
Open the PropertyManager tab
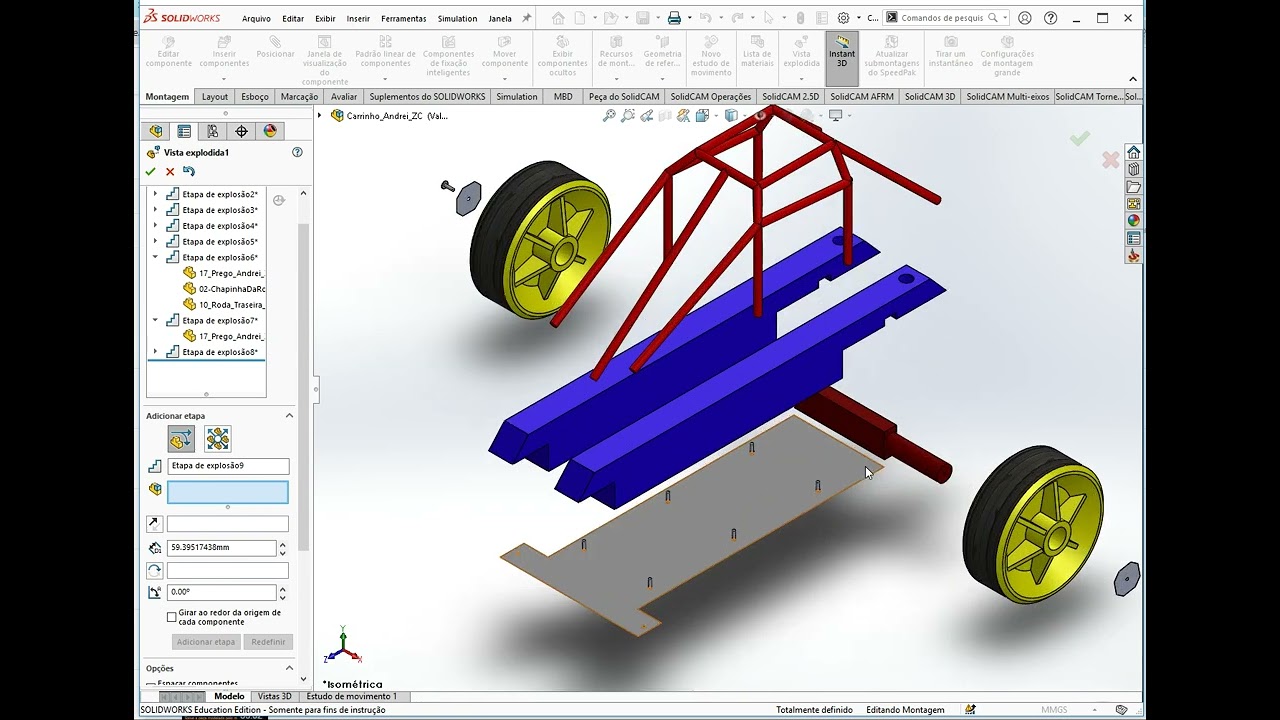pyautogui.click(x=184, y=131)
